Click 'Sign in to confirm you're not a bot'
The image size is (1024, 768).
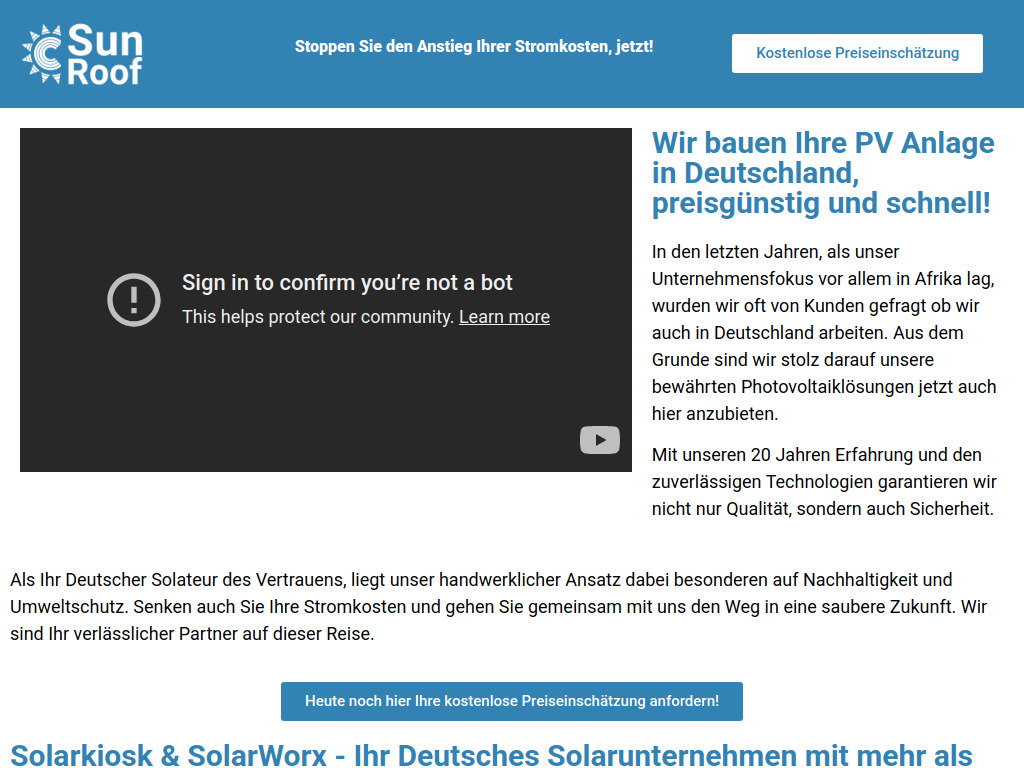347,283
